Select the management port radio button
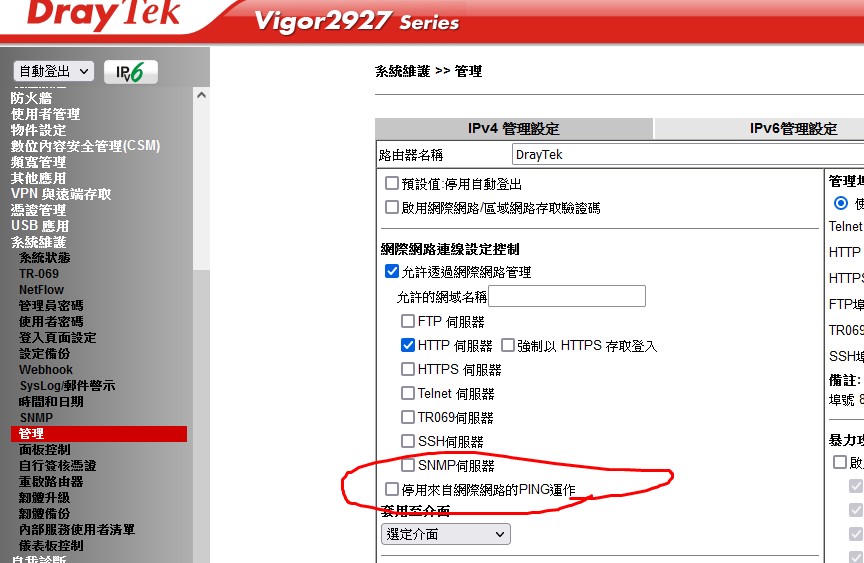The width and height of the screenshot is (864, 563). pos(840,203)
